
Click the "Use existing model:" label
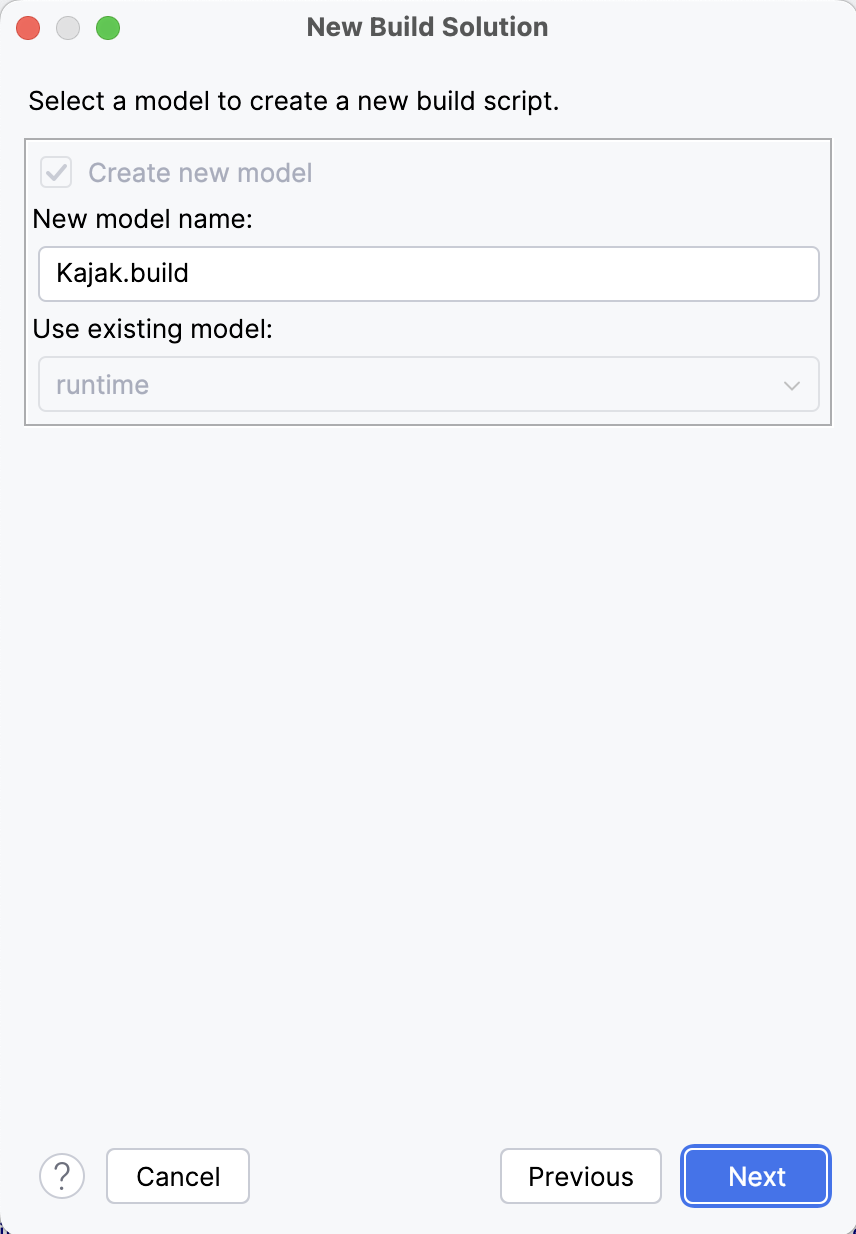tap(152, 329)
